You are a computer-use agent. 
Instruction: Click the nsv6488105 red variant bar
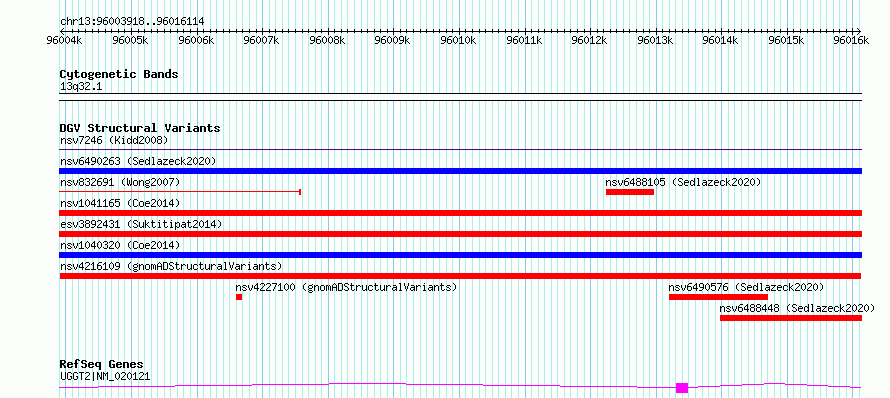click(630, 192)
